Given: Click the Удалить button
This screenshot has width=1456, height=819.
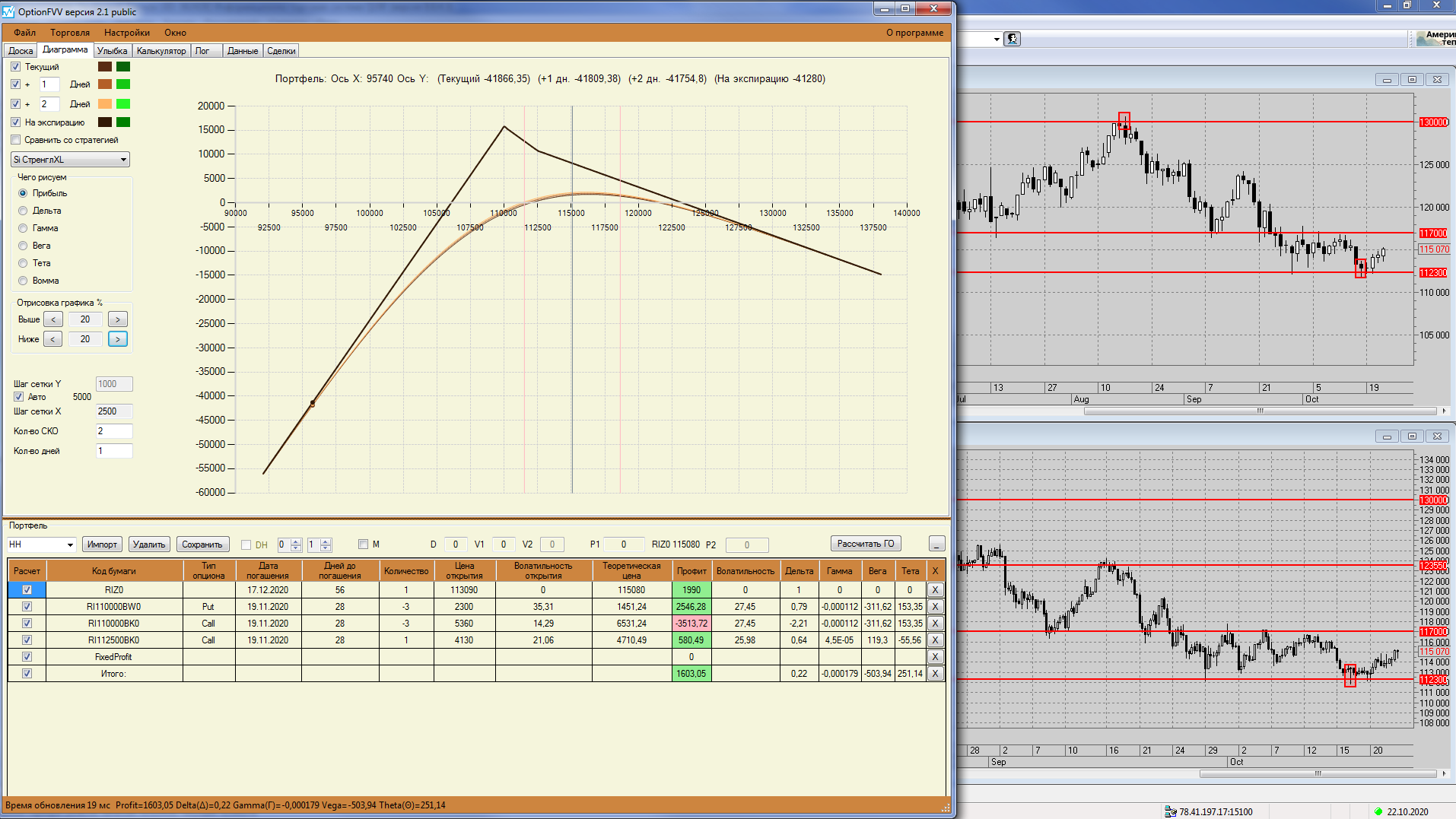Looking at the screenshot, I should click(x=148, y=544).
